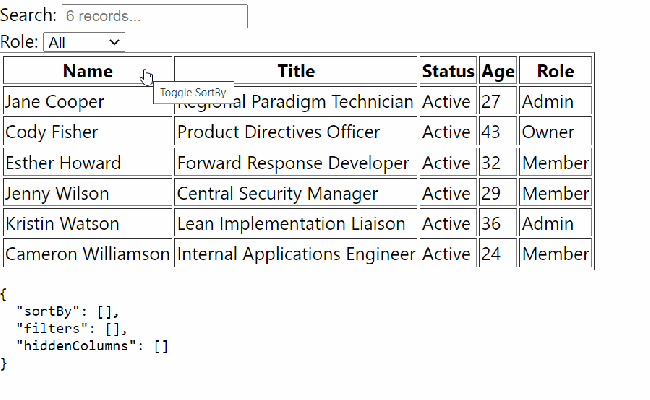
Task: Click the Owner role cell
Action: (x=555, y=132)
